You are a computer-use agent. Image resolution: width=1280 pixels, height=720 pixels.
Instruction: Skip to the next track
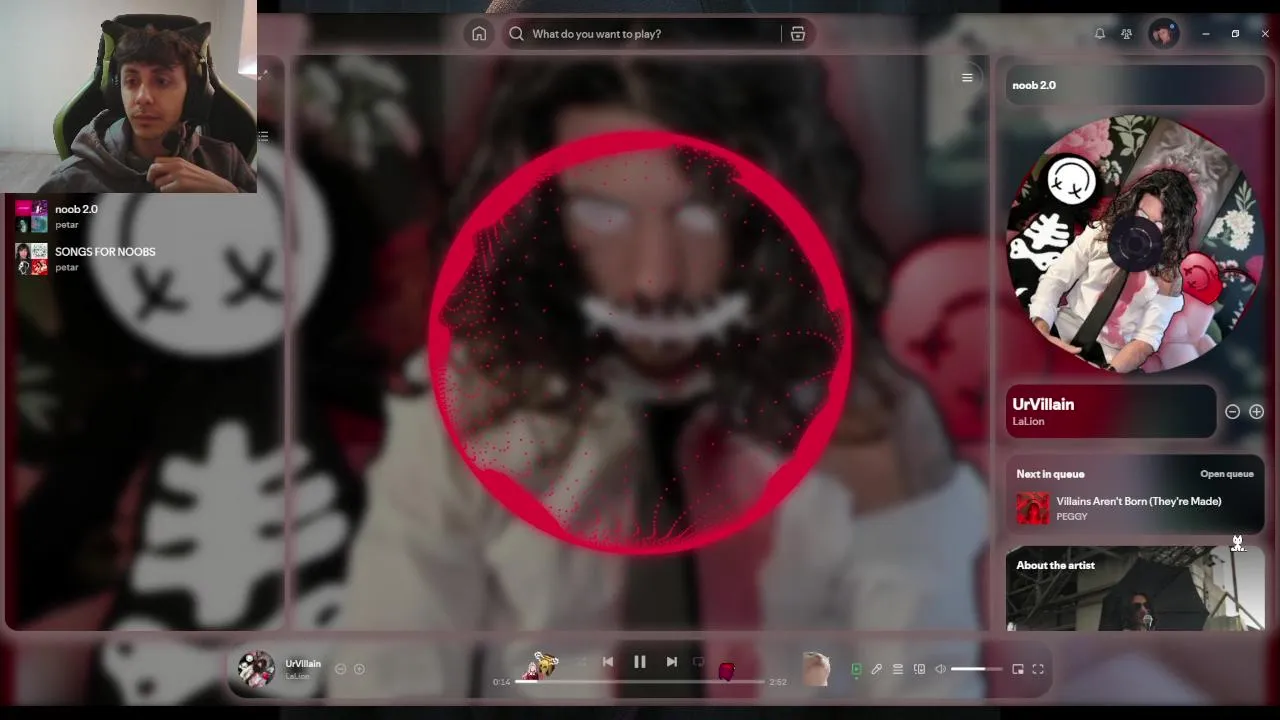click(672, 661)
